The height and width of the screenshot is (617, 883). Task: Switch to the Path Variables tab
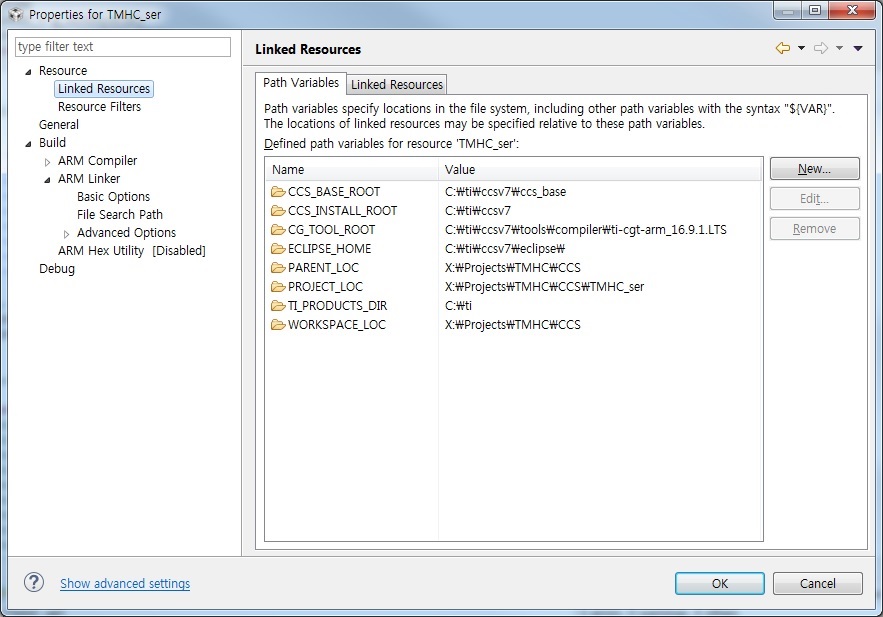[x=301, y=83]
